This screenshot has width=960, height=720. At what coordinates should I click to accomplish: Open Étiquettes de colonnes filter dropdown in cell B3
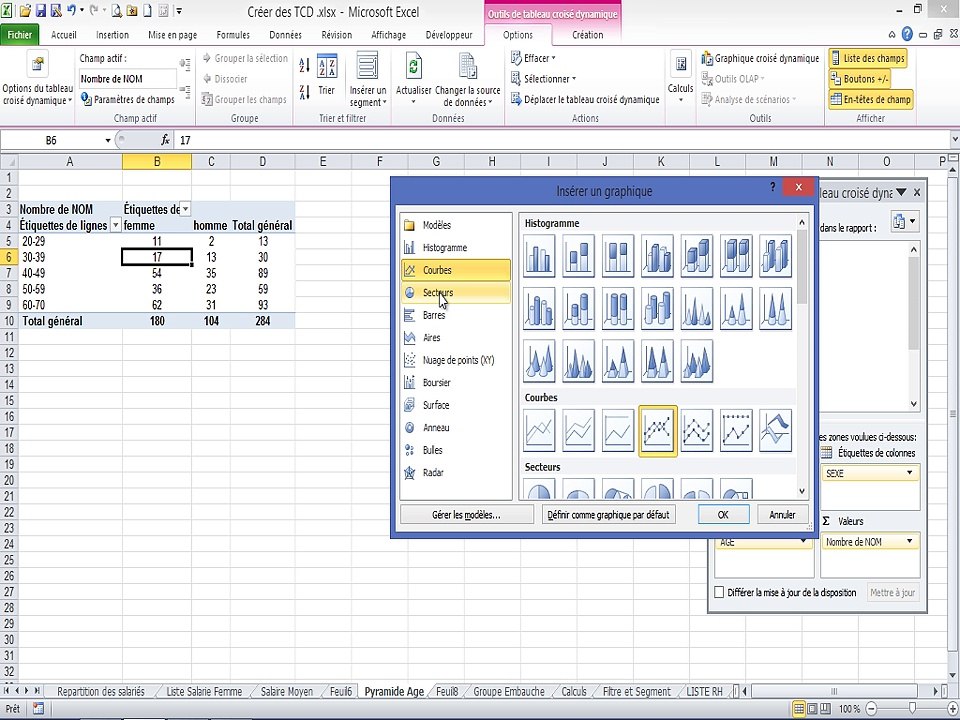point(186,209)
